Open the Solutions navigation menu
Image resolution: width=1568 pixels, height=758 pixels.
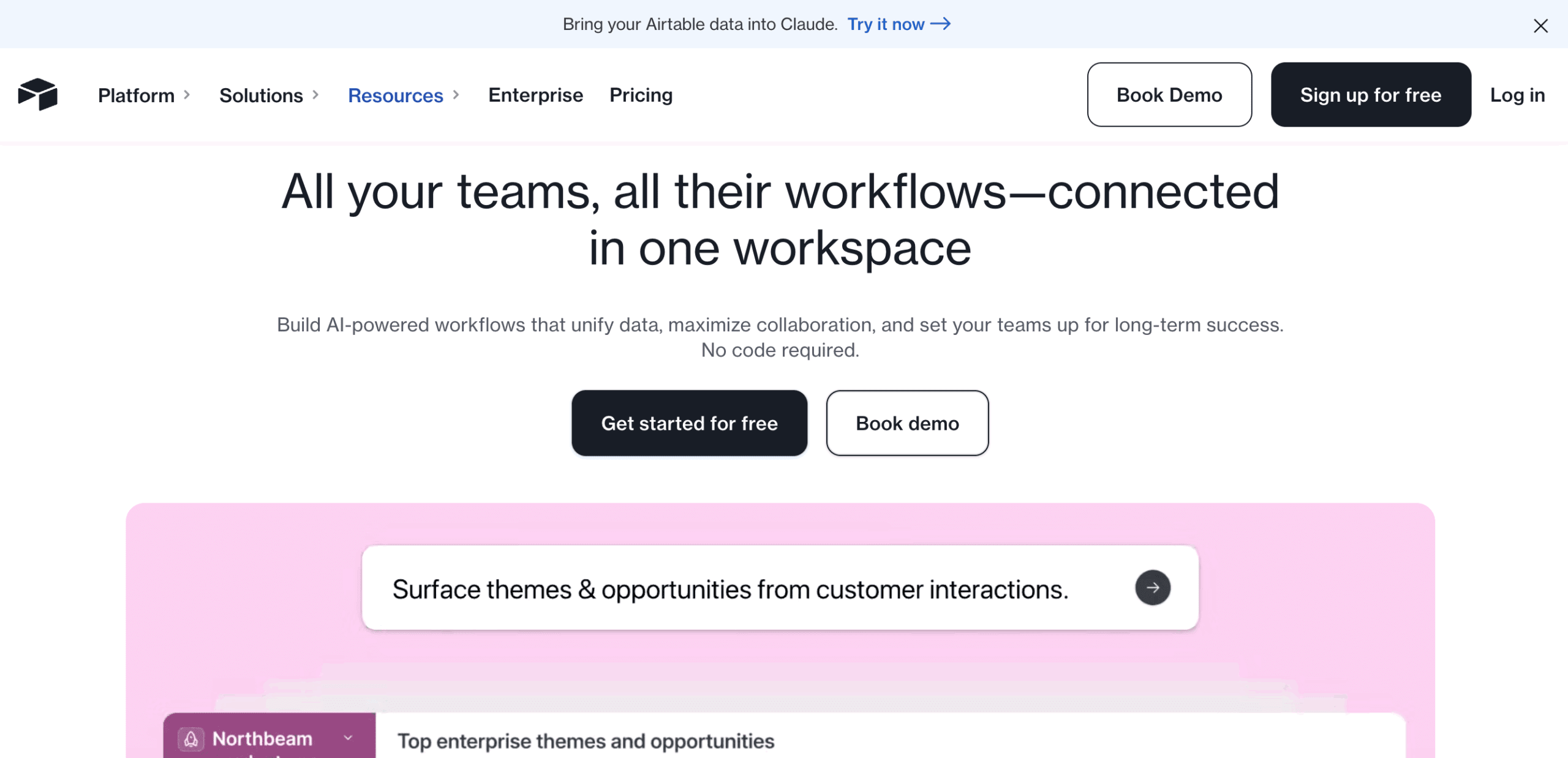[261, 95]
